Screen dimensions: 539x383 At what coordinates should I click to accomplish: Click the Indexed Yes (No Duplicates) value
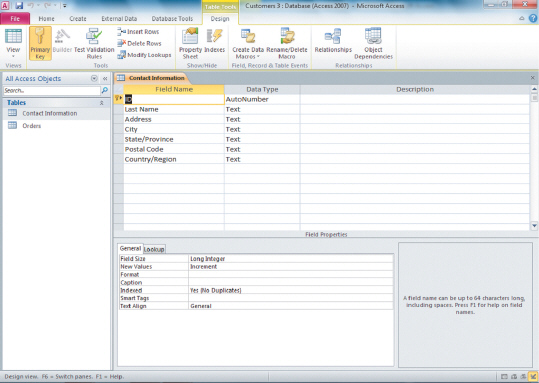point(291,291)
